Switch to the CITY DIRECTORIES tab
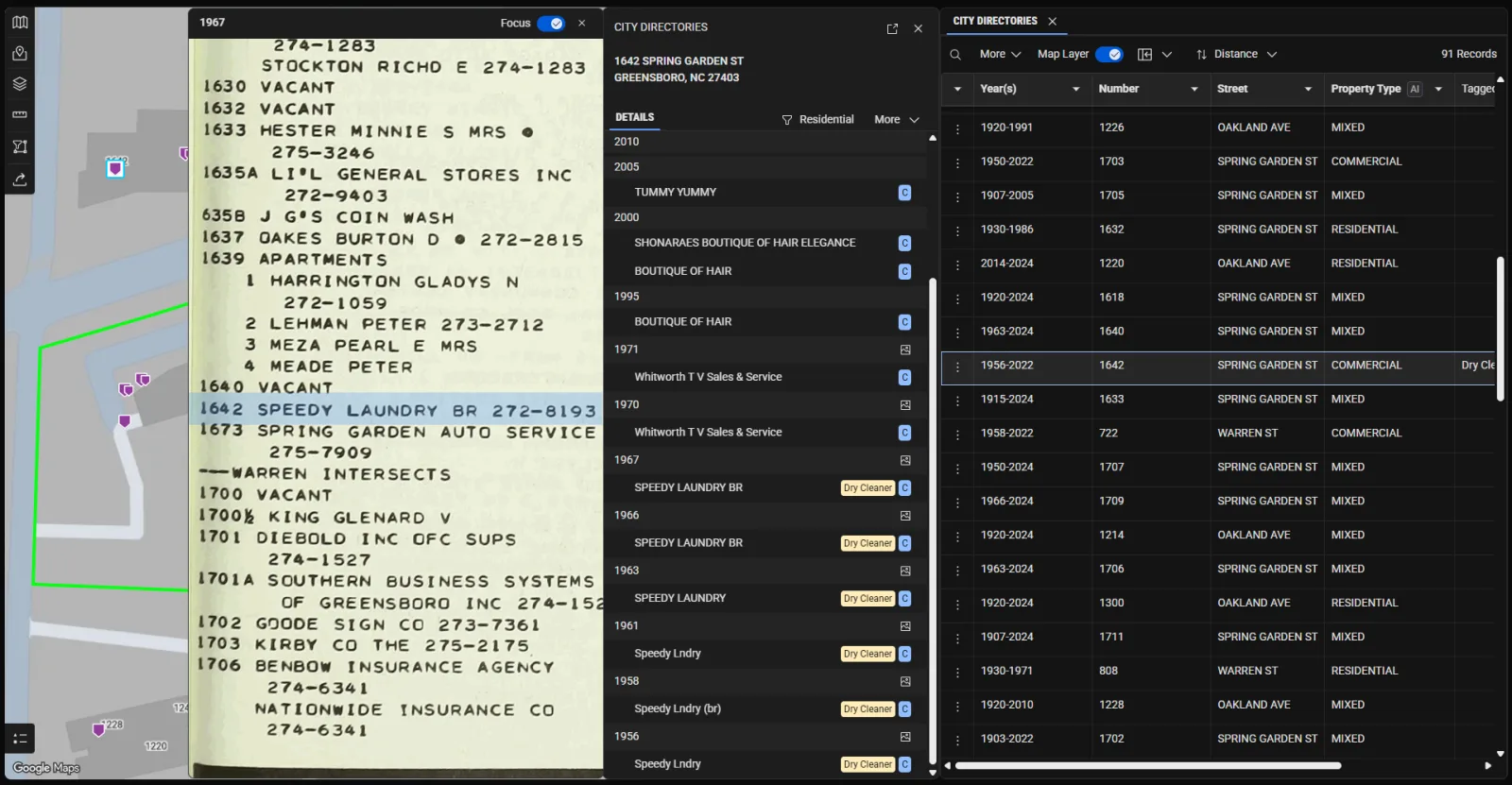Screen dimensions: 1512x785 click(994, 21)
